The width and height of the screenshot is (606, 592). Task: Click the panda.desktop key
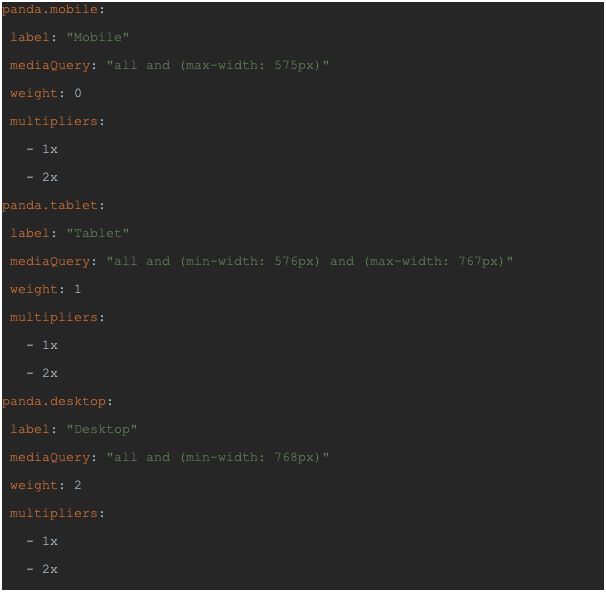click(54, 401)
